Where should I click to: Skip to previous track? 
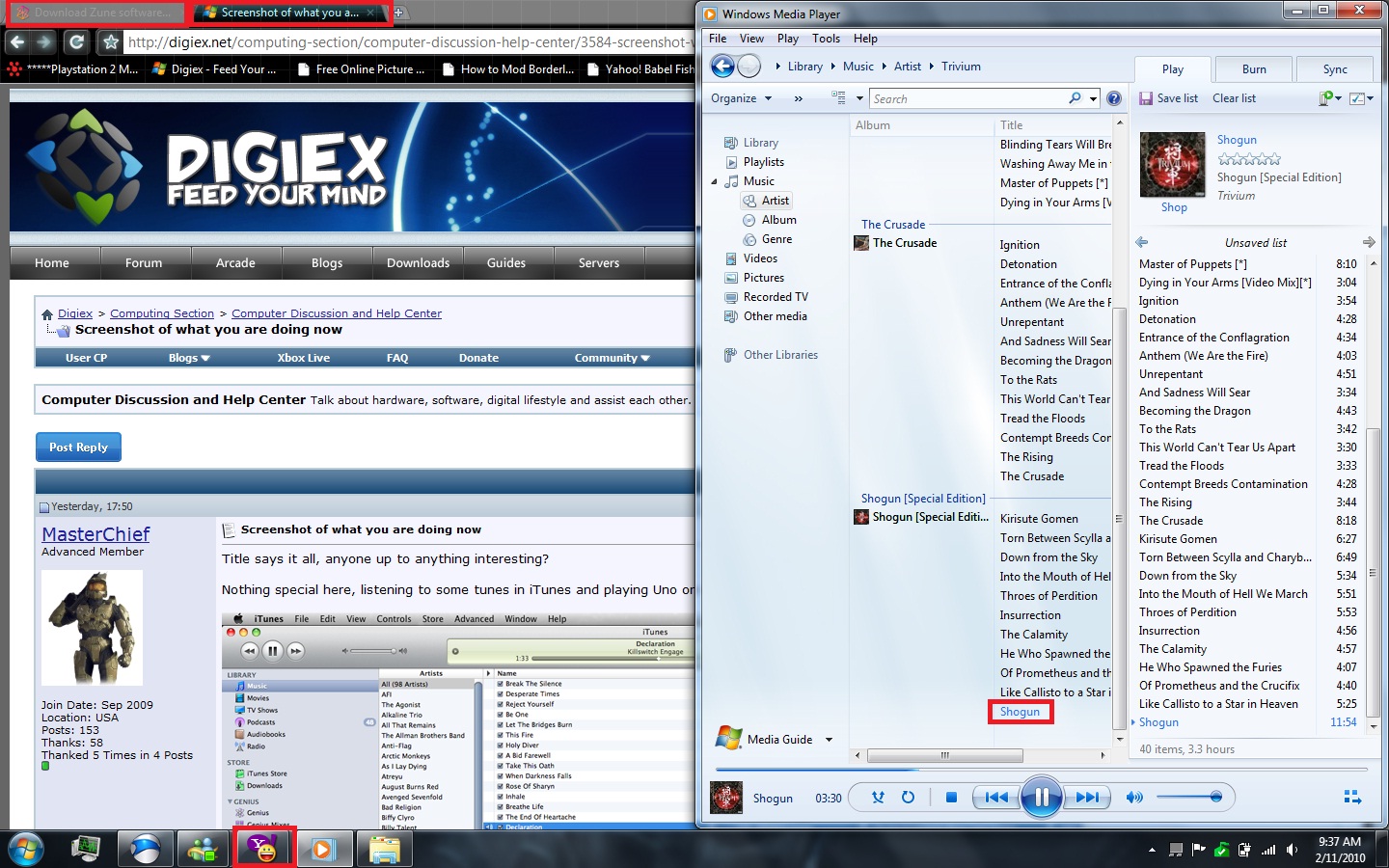click(x=996, y=798)
